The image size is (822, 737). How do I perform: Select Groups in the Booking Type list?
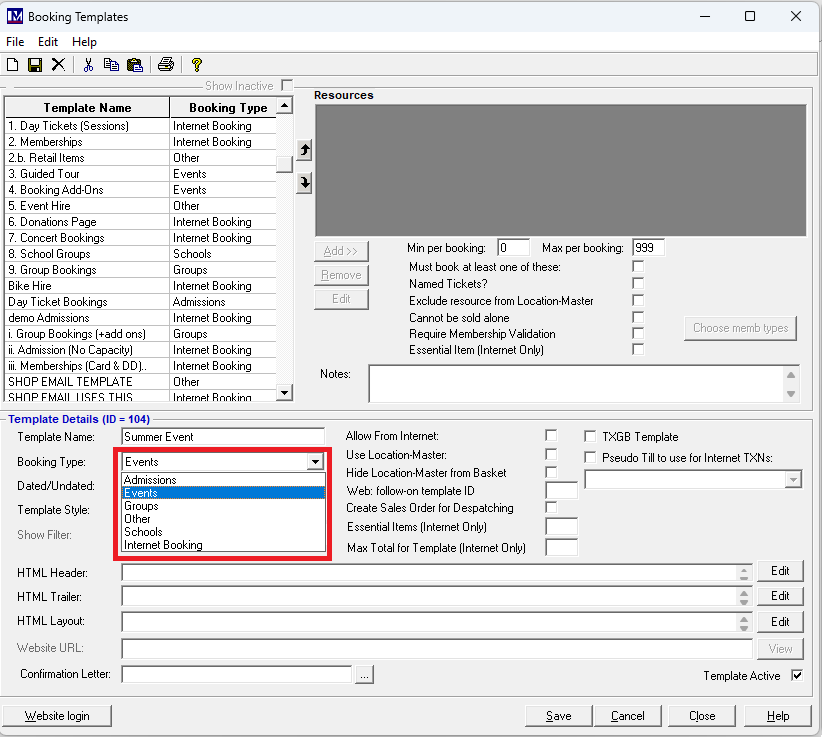(141, 506)
